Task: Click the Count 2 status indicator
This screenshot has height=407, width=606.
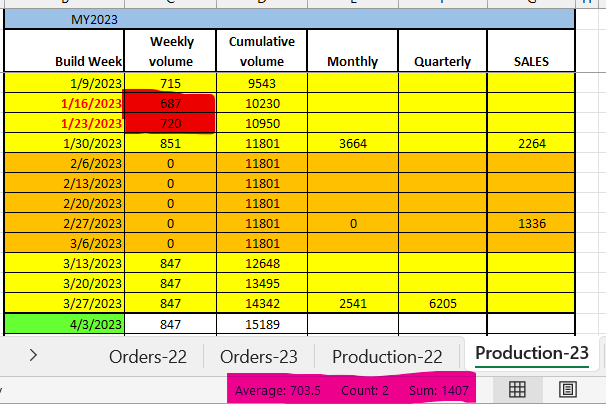Action: coord(355,390)
